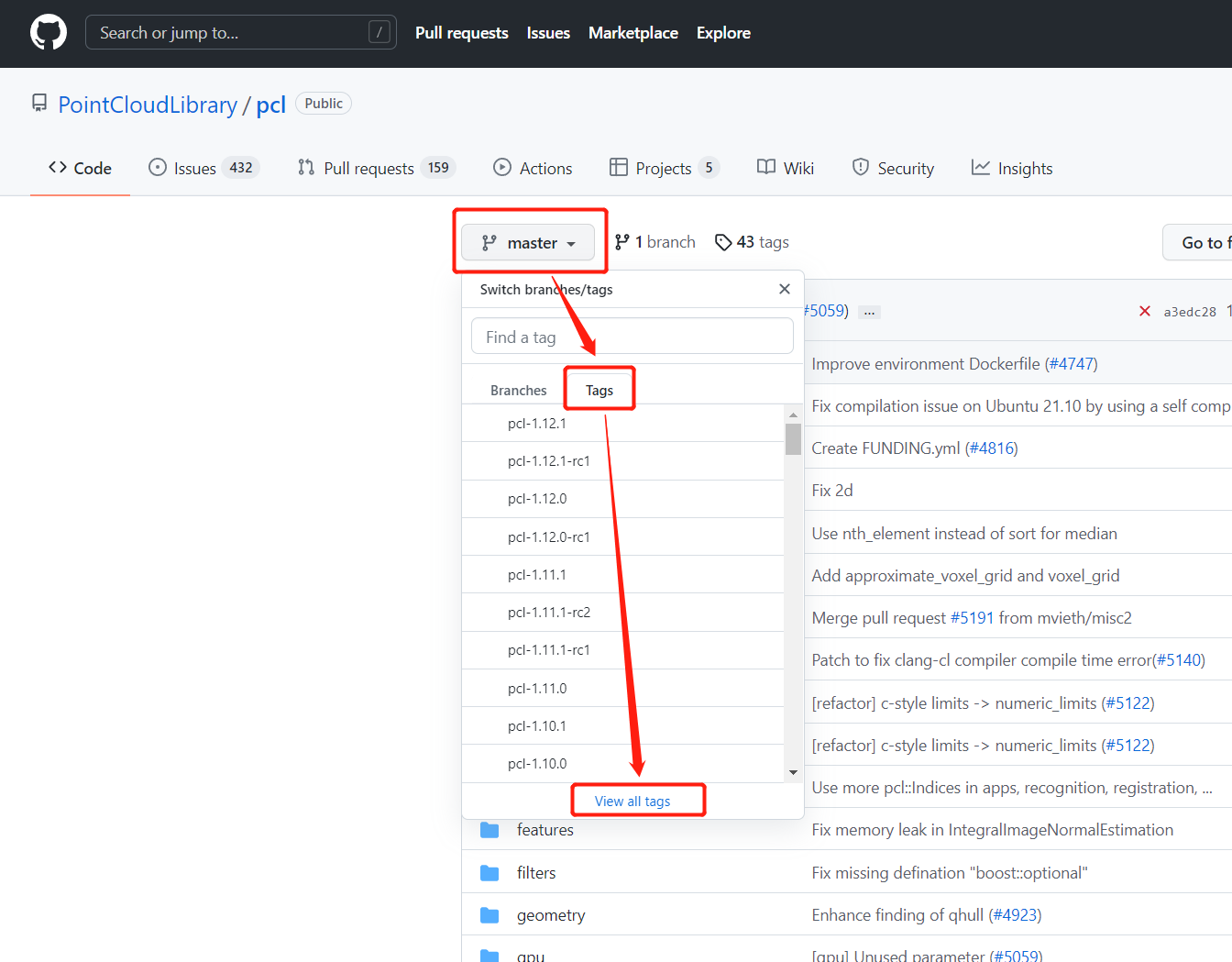This screenshot has height=962, width=1232.
Task: Open Create FUNDING.yml commit message
Action: pos(885,448)
